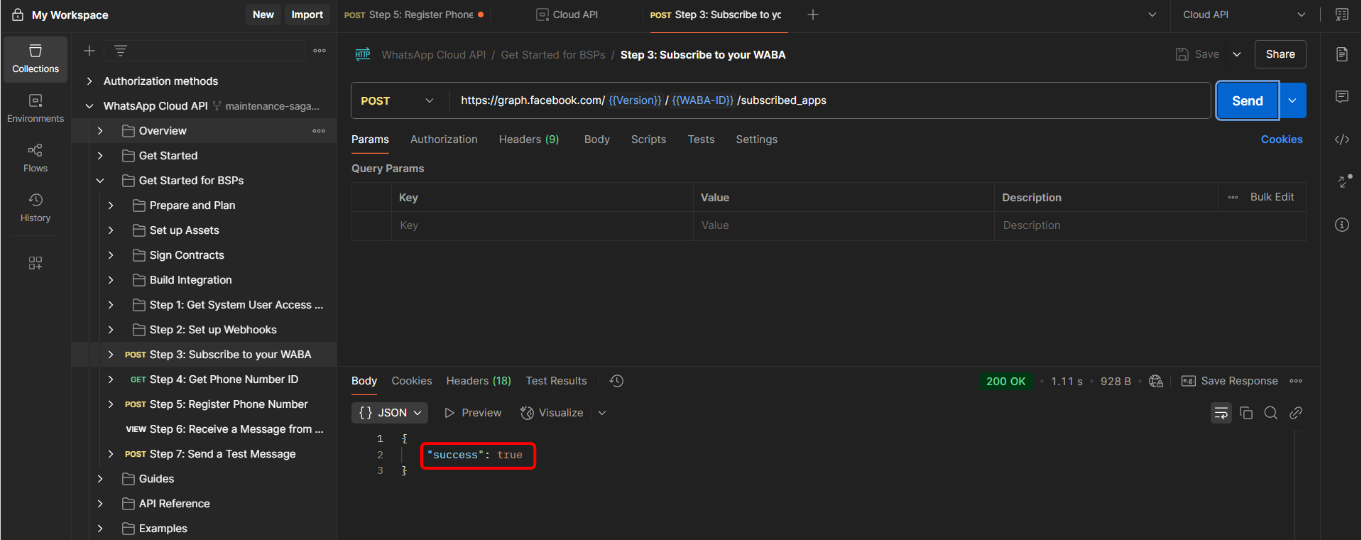Image resolution: width=1361 pixels, height=540 pixels.
Task: Click the Cookies link beside the request tabs
Action: (1281, 140)
